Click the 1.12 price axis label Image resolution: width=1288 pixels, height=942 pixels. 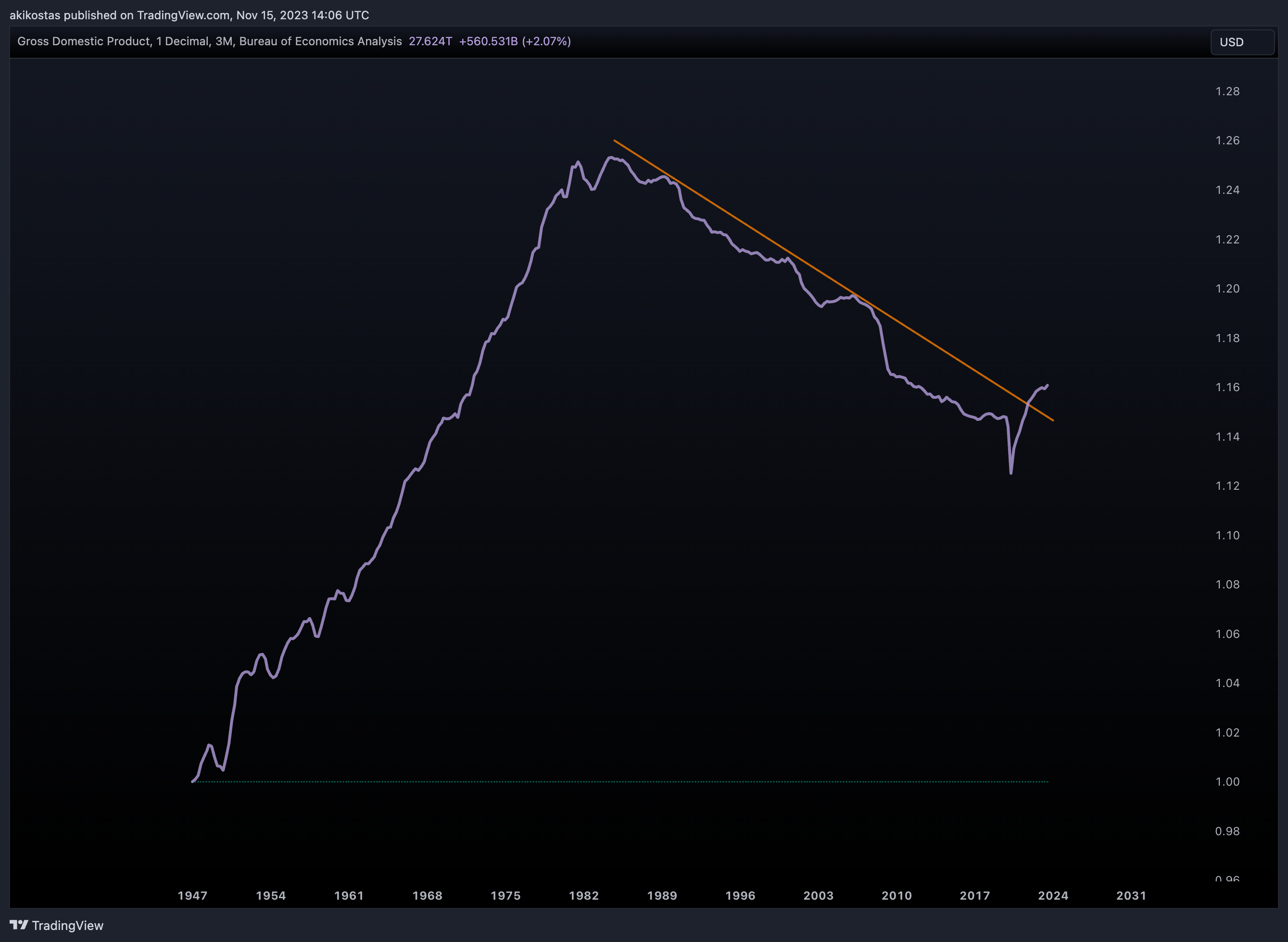[1227, 486]
